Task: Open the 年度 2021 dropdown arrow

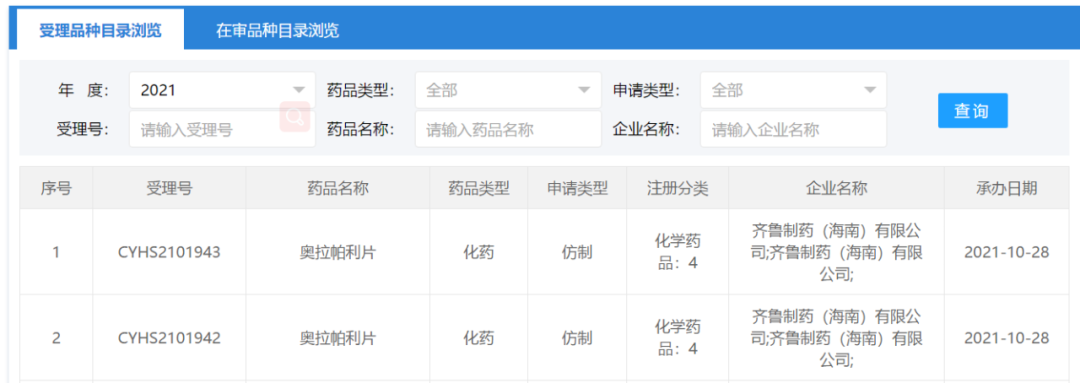Action: (x=299, y=90)
